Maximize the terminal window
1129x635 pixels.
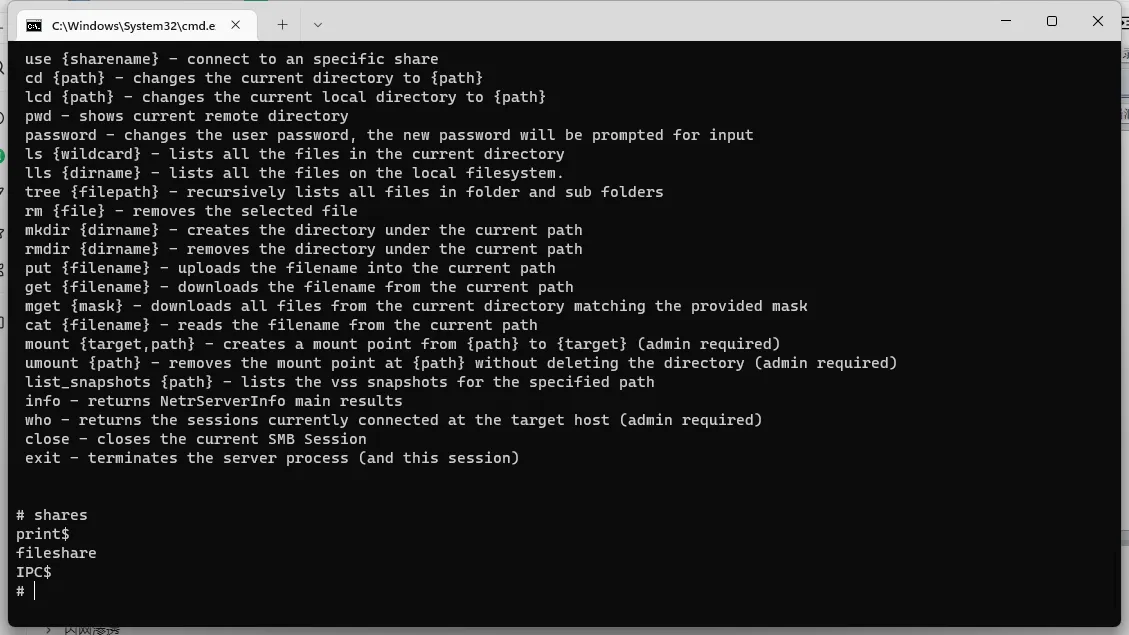(x=1051, y=21)
